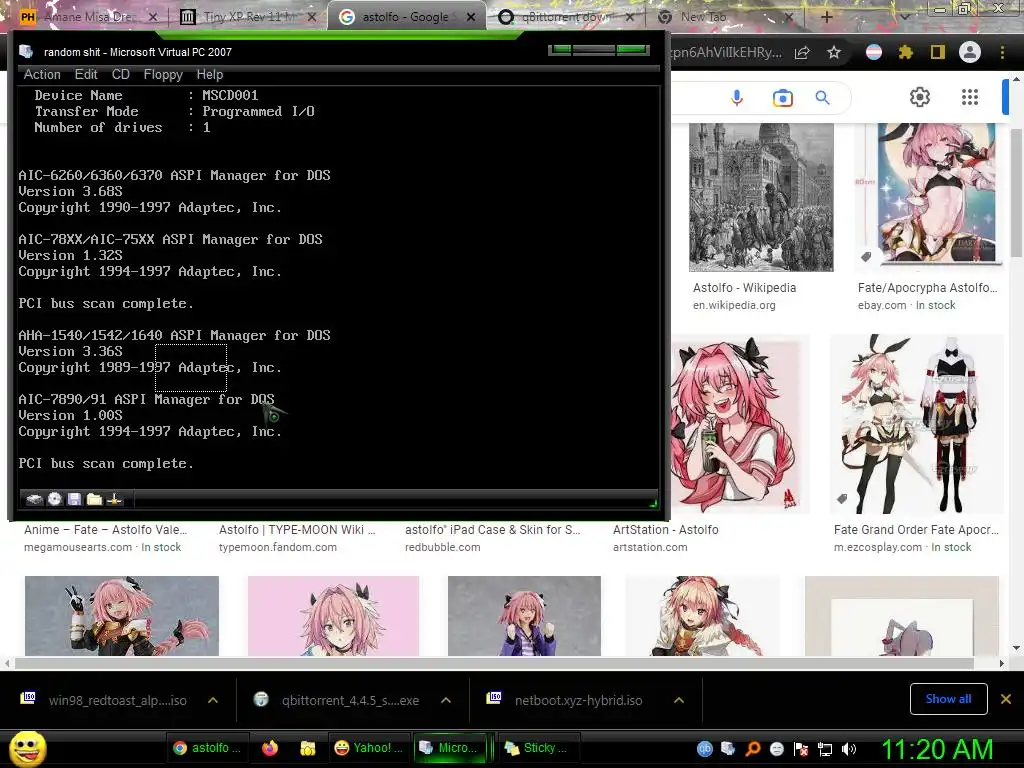
Task: Expand netboot.xyz-hybrid.iso download options chevron
Action: 679,700
